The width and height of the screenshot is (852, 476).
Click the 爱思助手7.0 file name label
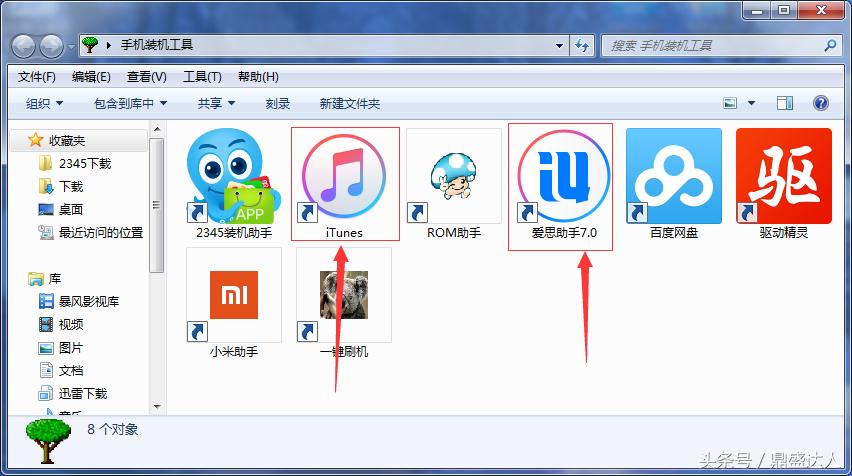pos(564,233)
